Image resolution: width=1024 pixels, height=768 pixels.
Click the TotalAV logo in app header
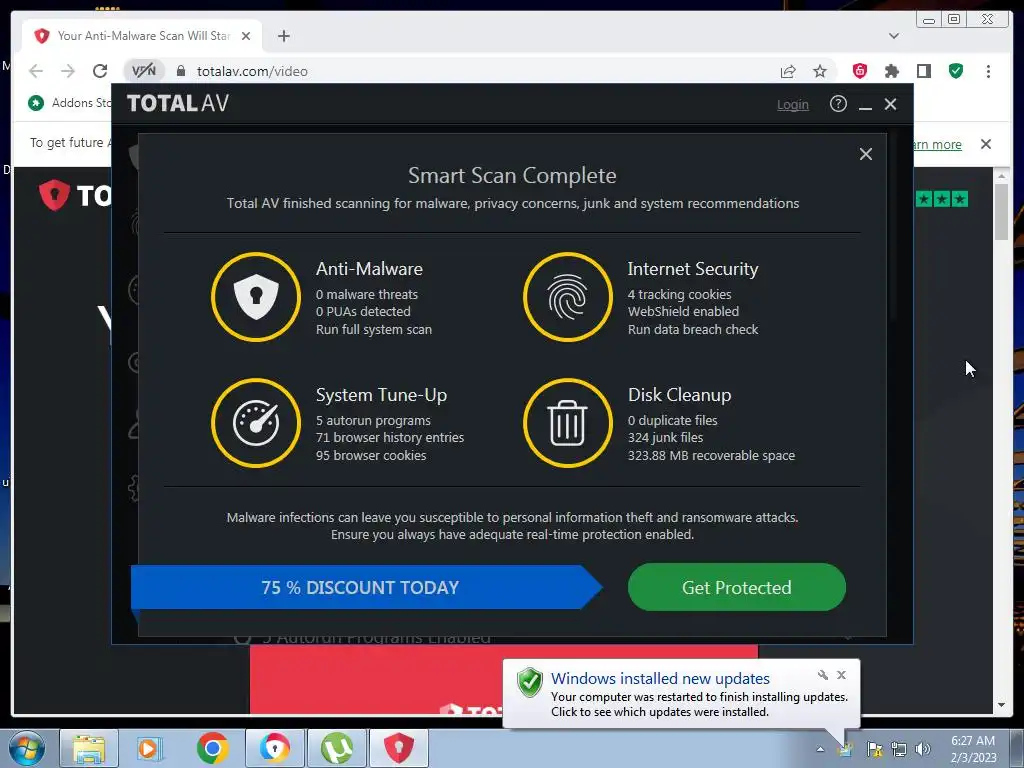(178, 104)
